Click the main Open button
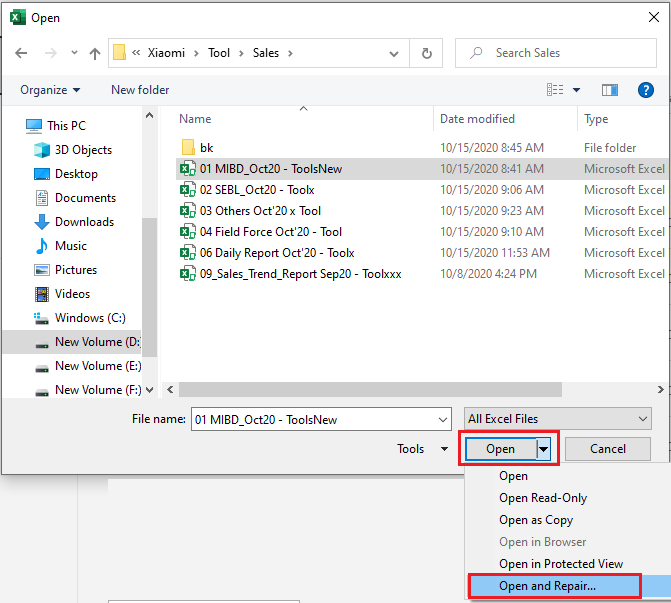The height and width of the screenshot is (603, 671). [500, 449]
